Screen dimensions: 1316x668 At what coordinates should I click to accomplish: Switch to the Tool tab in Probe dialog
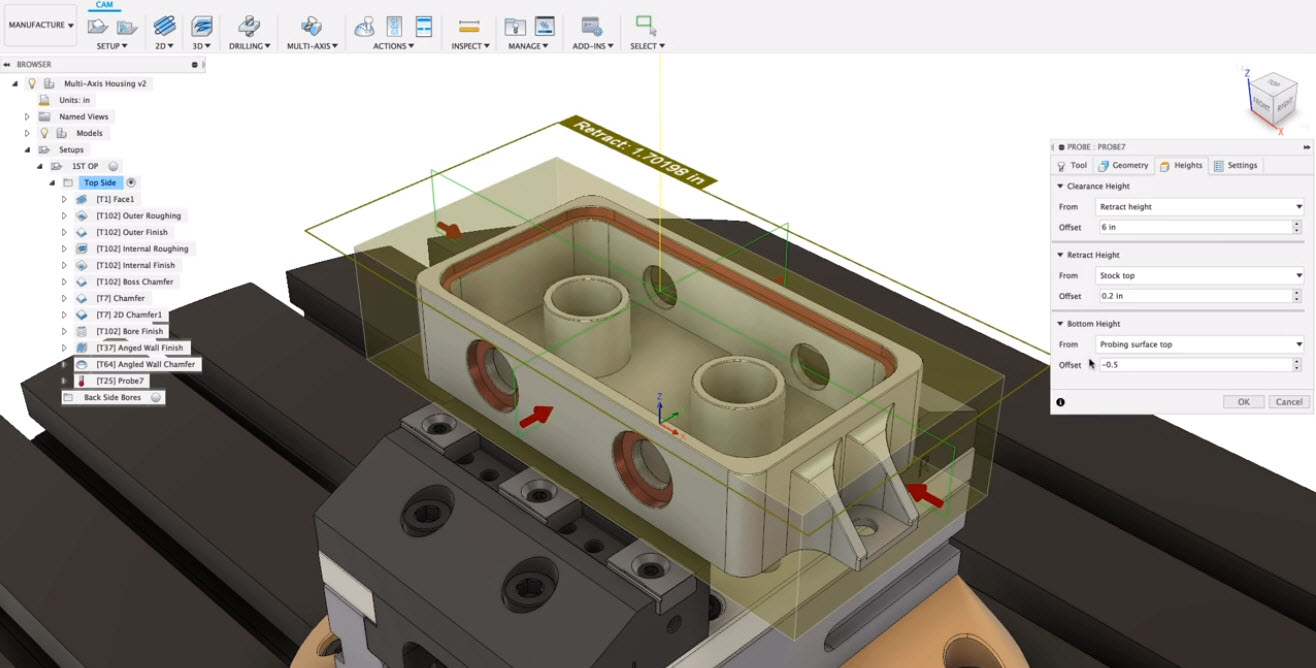(x=1072, y=165)
